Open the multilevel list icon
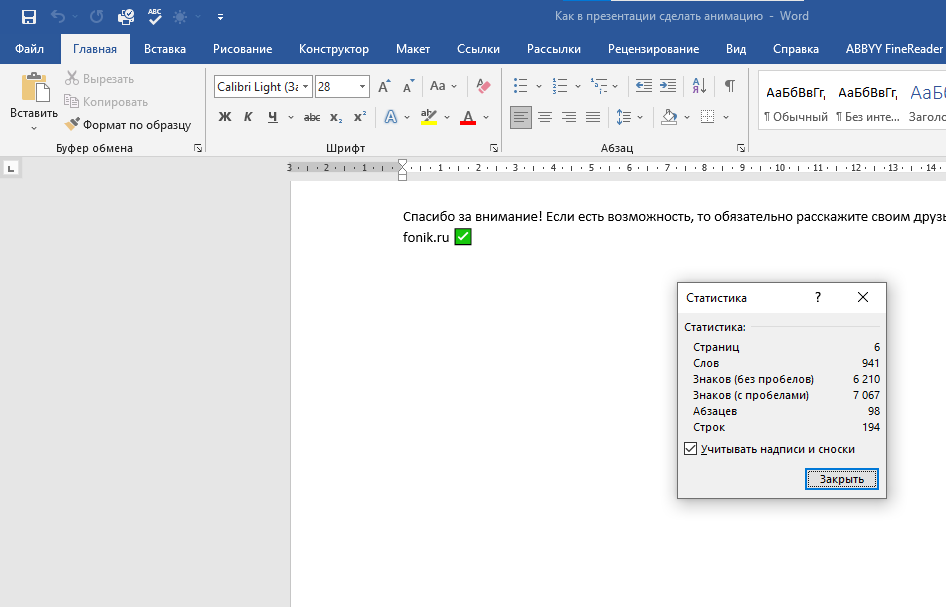946x607 pixels. point(599,86)
